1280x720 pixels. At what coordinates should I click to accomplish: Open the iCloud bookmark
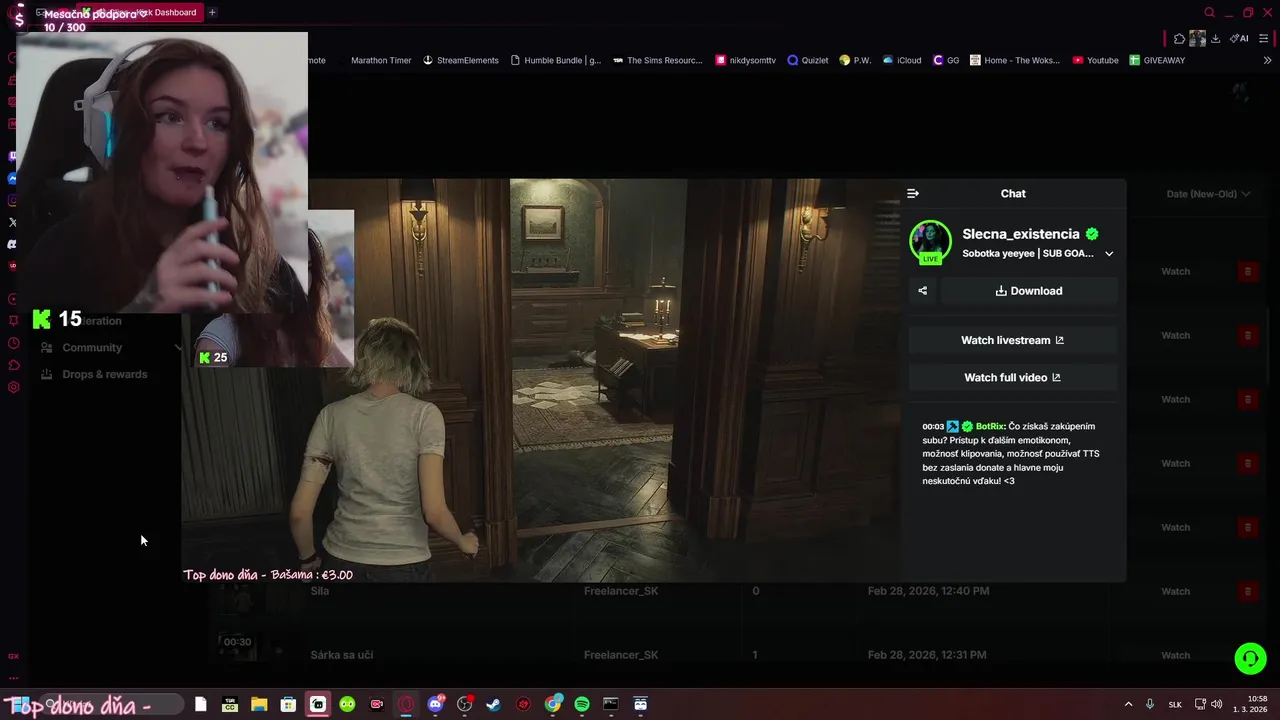tap(902, 60)
